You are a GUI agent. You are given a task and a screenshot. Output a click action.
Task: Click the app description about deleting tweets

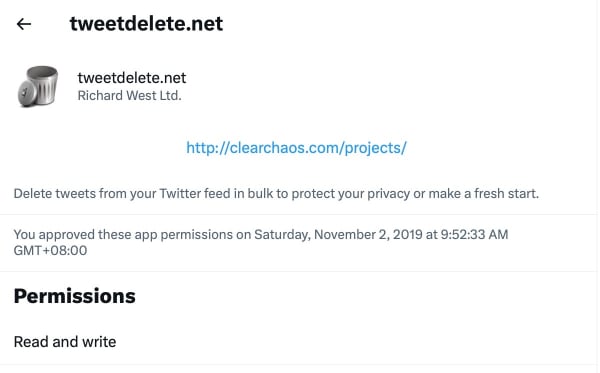[276, 194]
